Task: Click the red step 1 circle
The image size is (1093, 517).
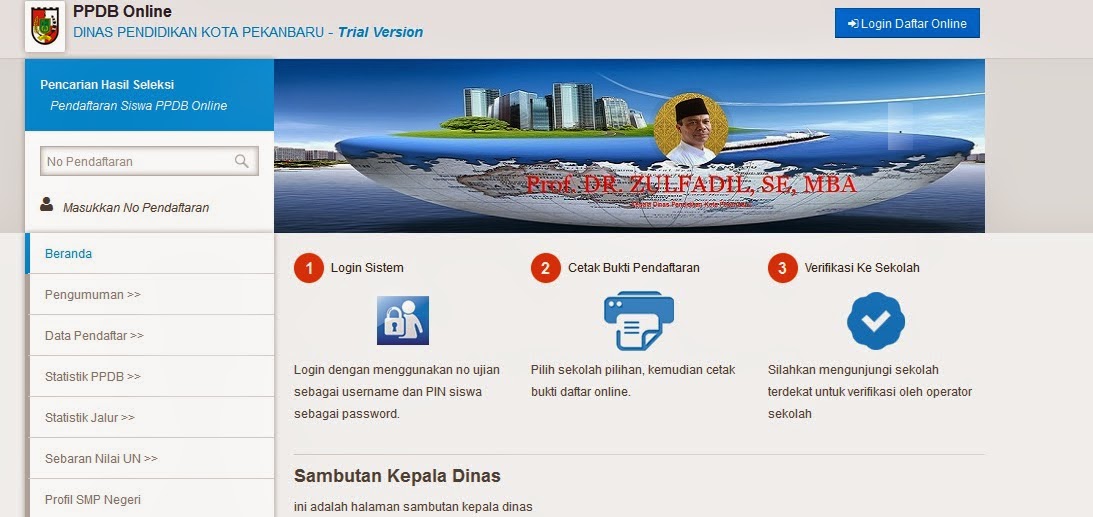Action: pos(309,268)
